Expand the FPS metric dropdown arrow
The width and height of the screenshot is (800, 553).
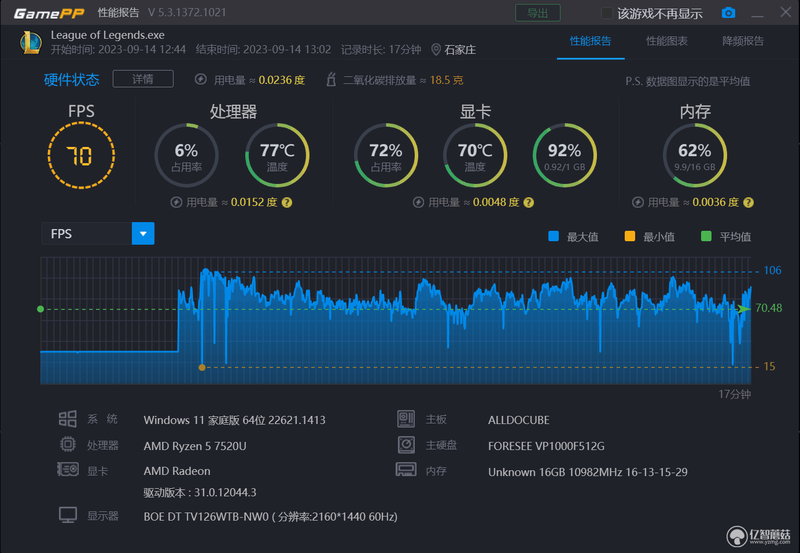click(143, 234)
